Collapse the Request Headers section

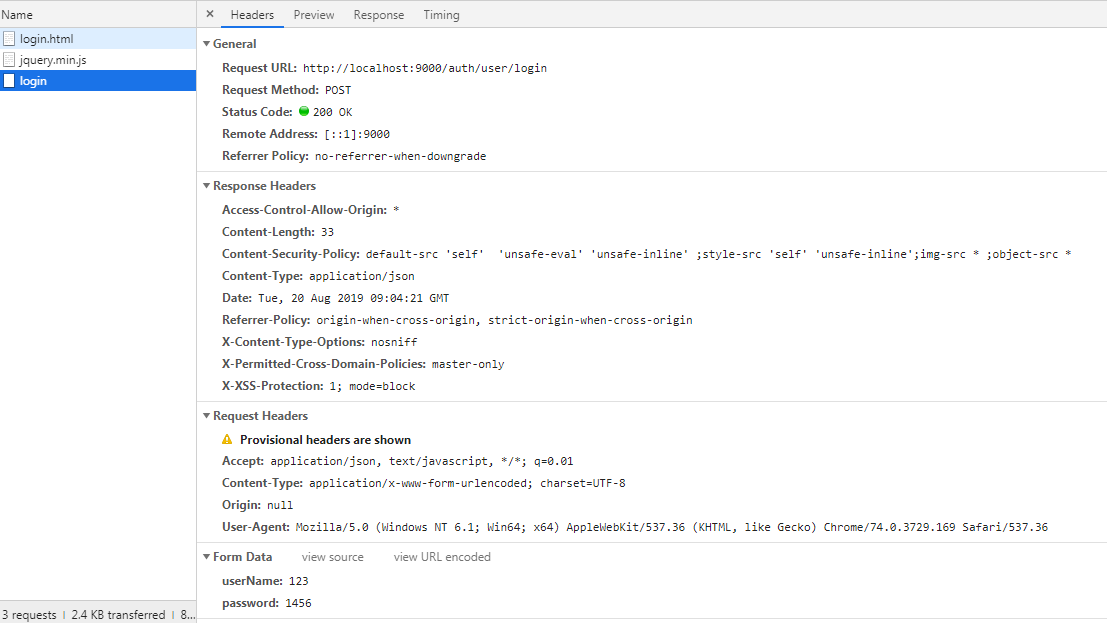tap(207, 415)
